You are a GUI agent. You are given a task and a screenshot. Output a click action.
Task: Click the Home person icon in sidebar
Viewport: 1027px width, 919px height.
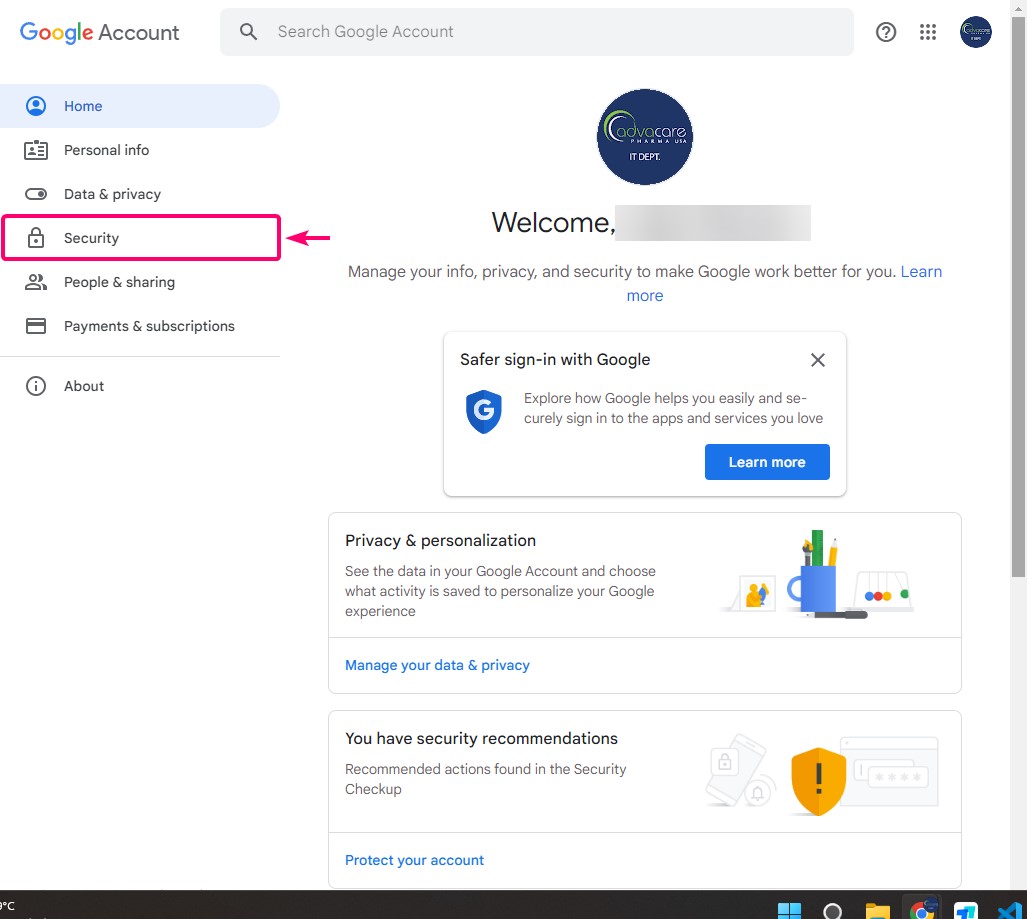click(36, 106)
